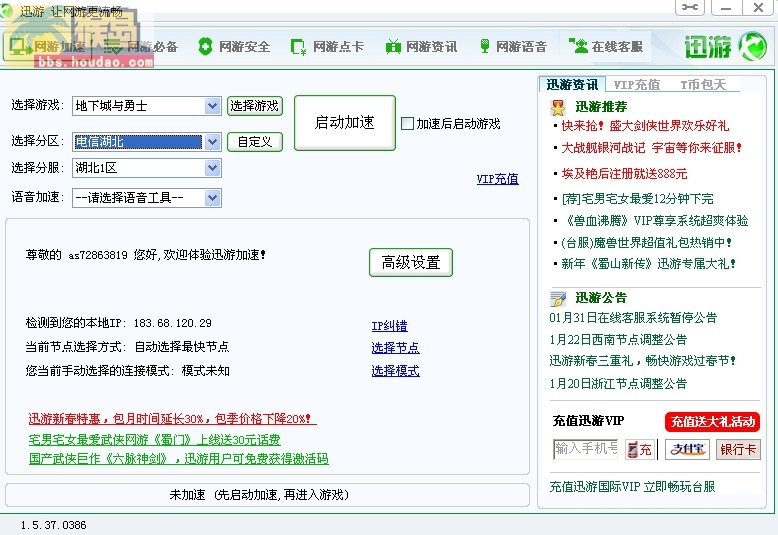The width and height of the screenshot is (778, 535).
Task: Click the 迅游推荐 medal icon
Action: pyautogui.click(x=558, y=107)
